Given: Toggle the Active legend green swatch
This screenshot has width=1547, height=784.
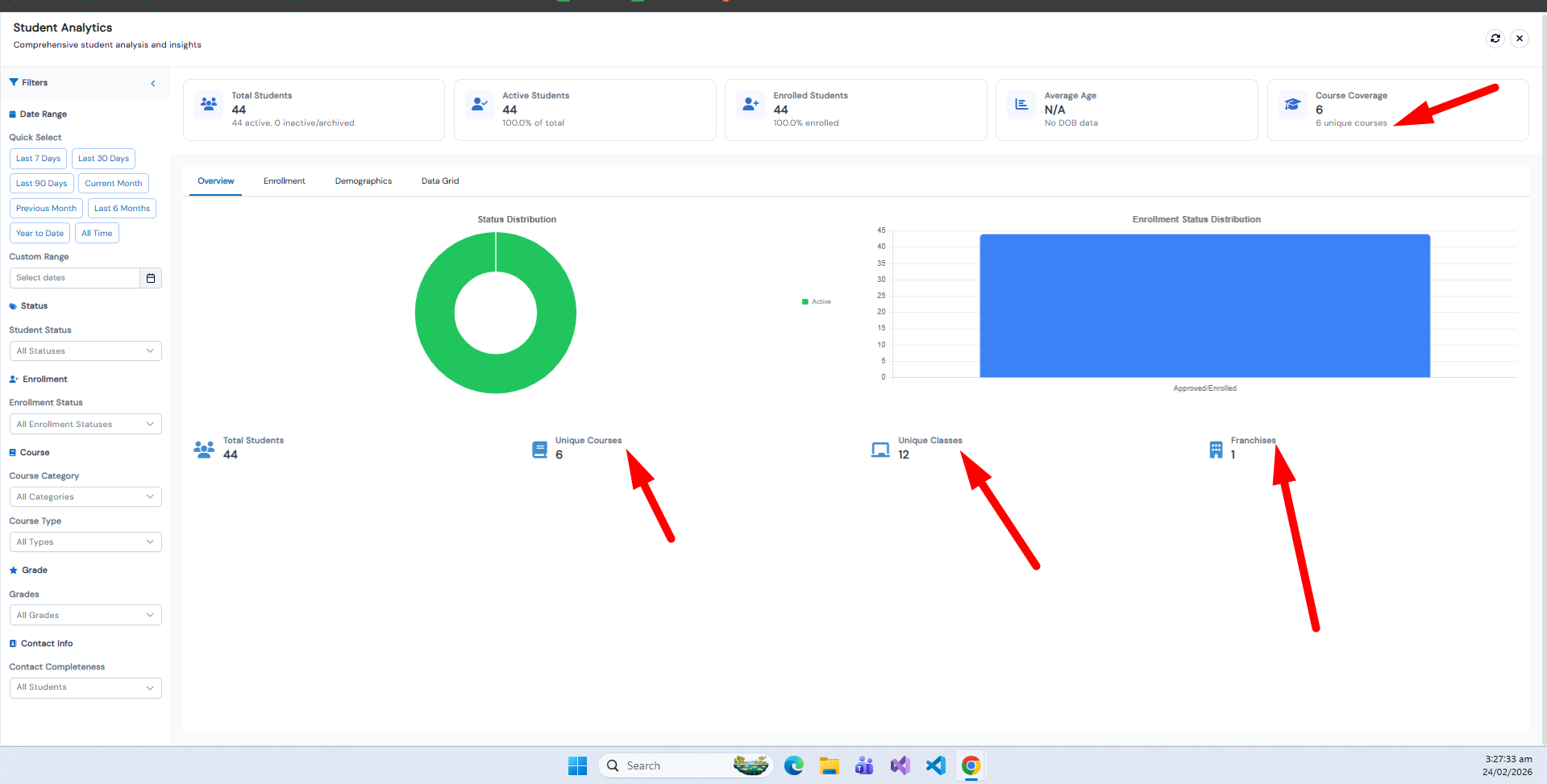Looking at the screenshot, I should pos(805,302).
